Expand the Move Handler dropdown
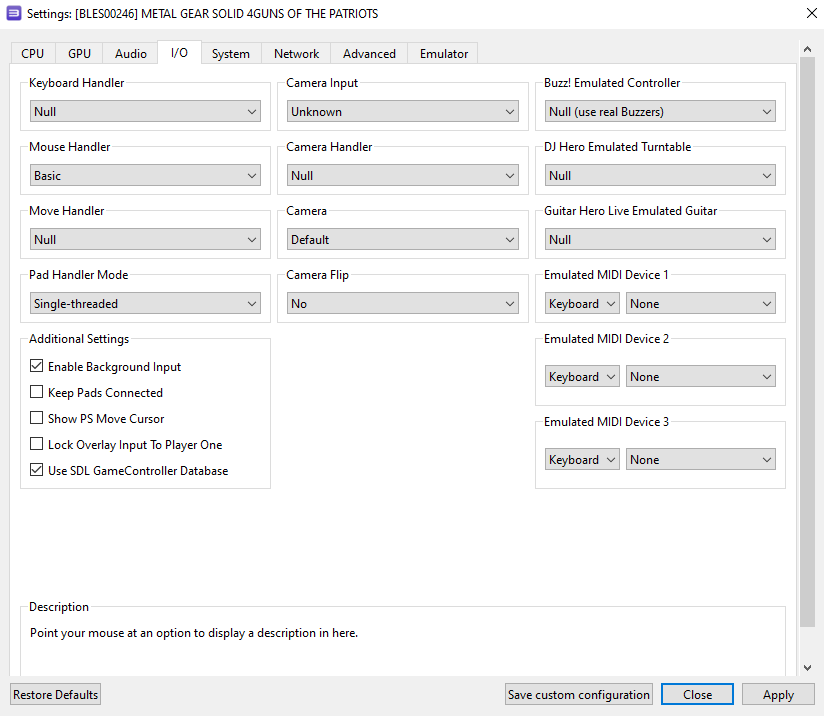Screen dimensions: 824x716 point(145,240)
